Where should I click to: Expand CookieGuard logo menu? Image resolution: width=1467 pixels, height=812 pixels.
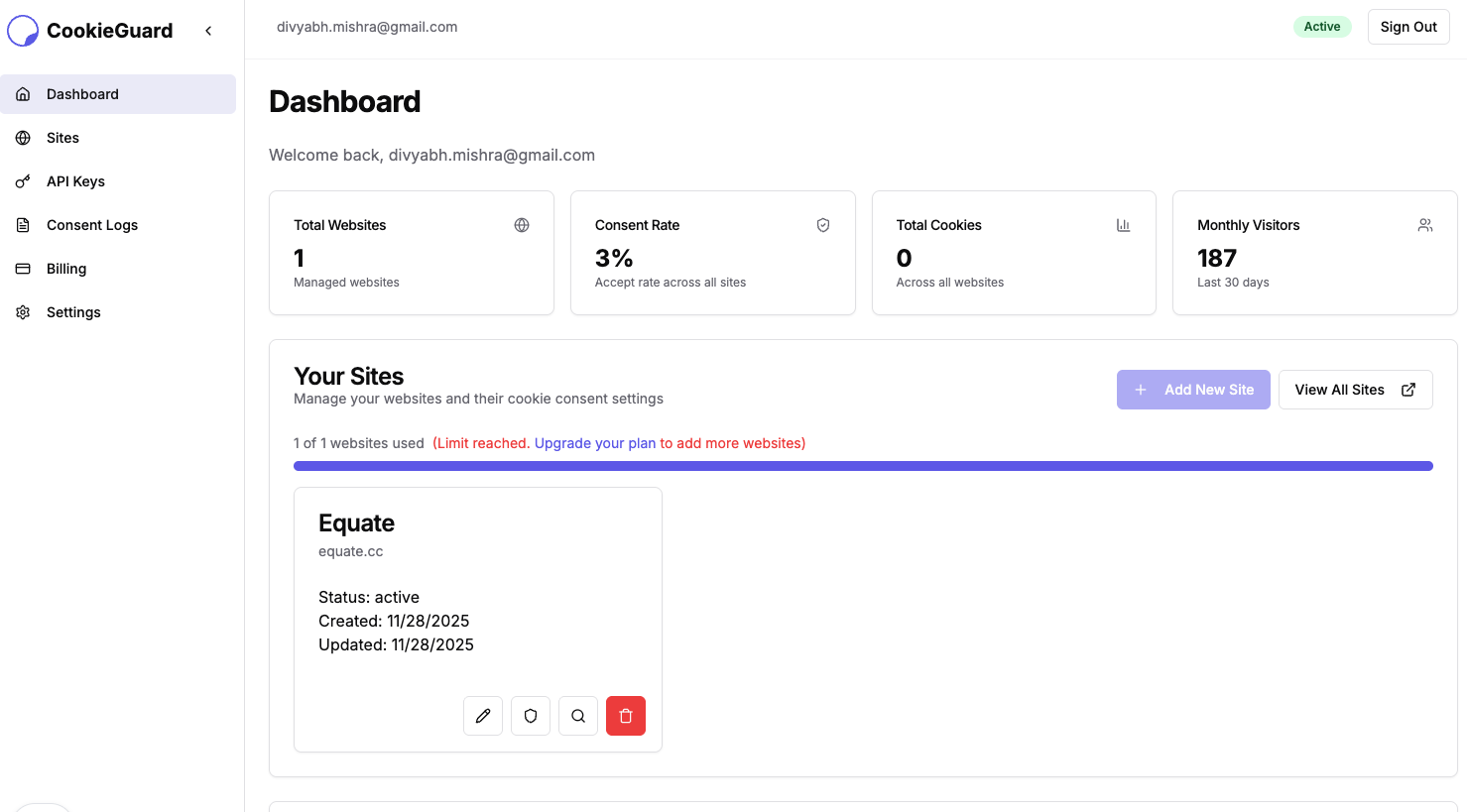[22, 31]
